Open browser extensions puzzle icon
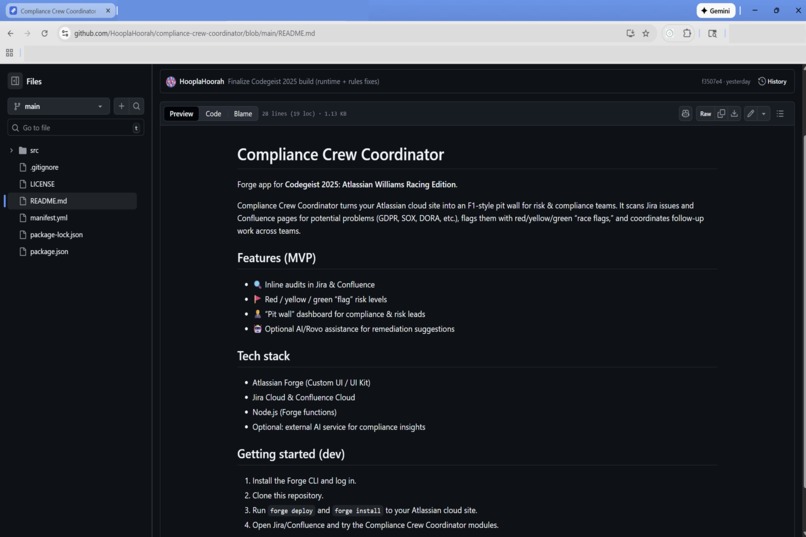Screen dimensions: 806x537 click(x=687, y=33)
